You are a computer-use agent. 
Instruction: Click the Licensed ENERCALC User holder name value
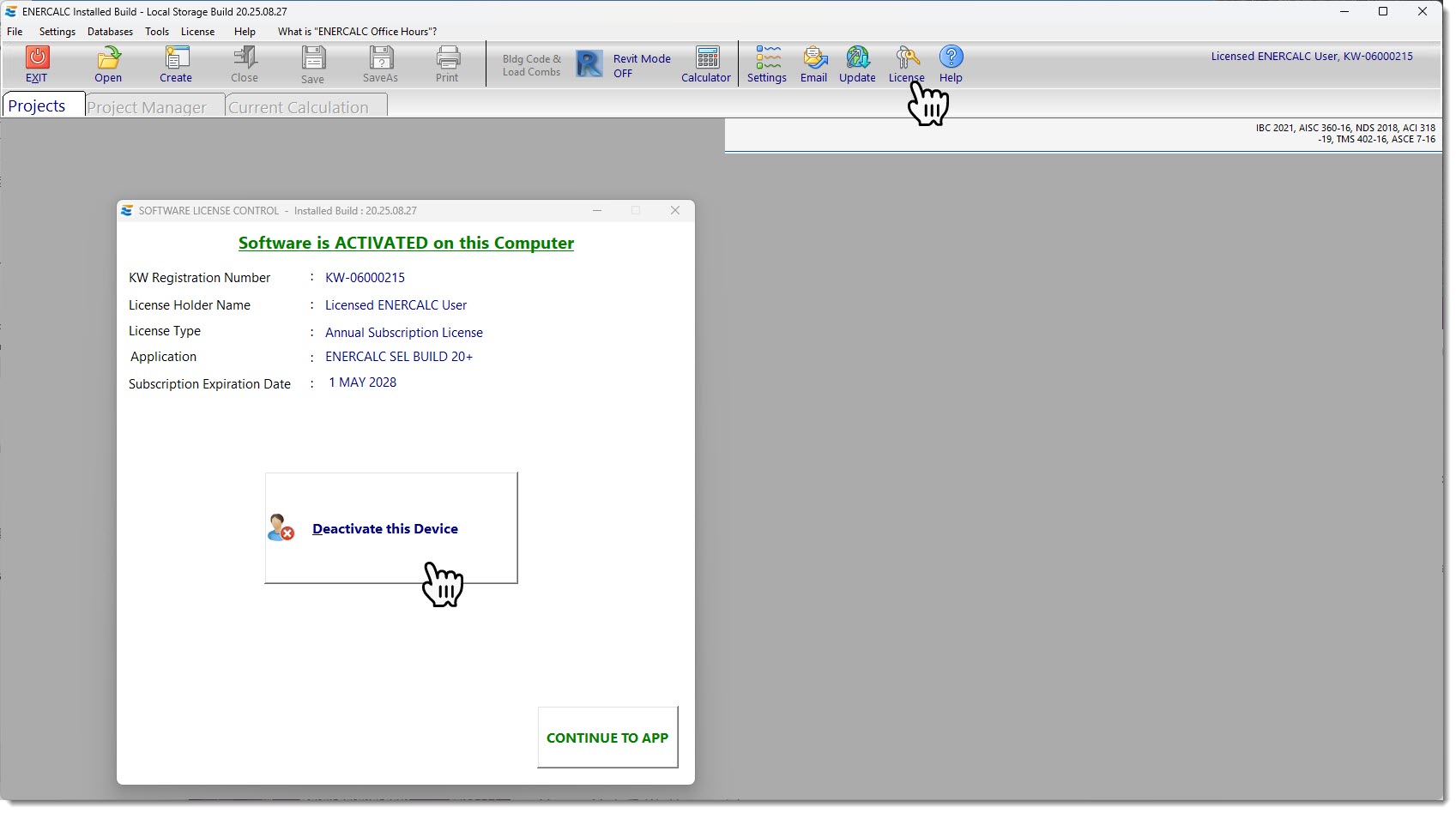[x=396, y=305]
